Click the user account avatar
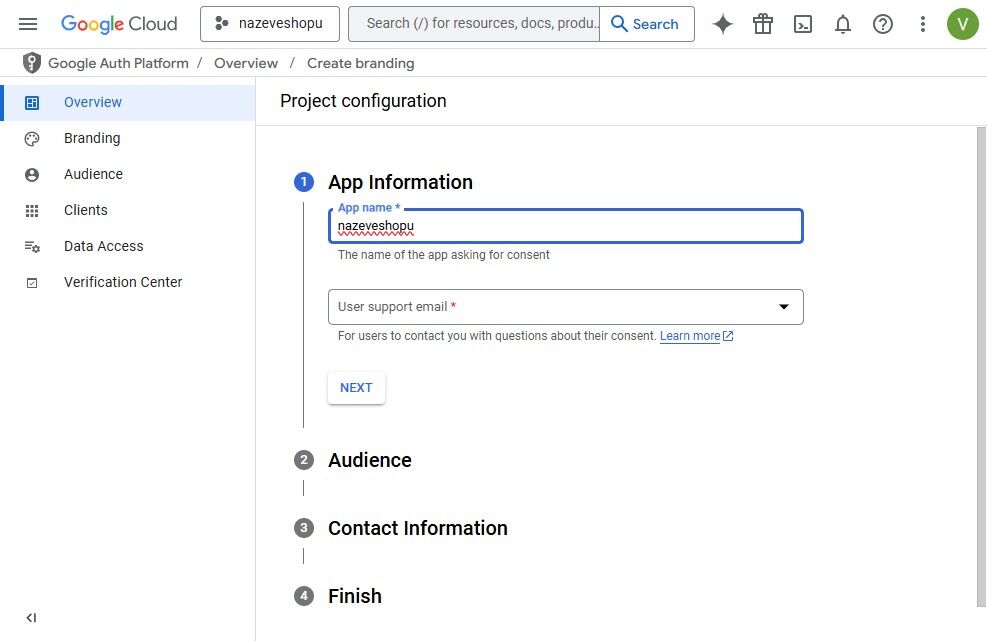The width and height of the screenshot is (987, 641). [962, 24]
